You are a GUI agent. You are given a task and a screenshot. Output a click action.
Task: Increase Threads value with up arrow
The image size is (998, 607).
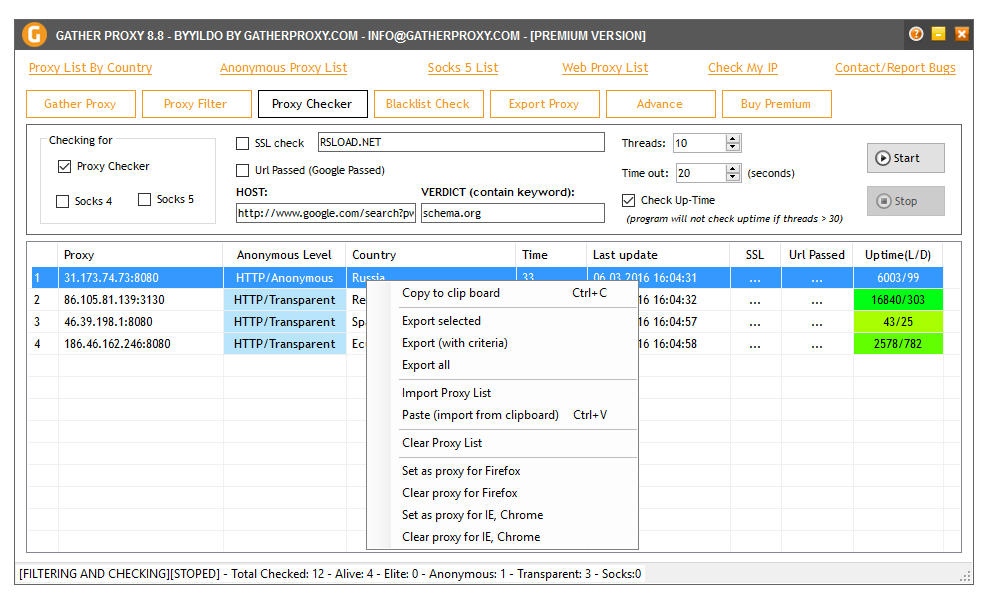click(x=733, y=139)
